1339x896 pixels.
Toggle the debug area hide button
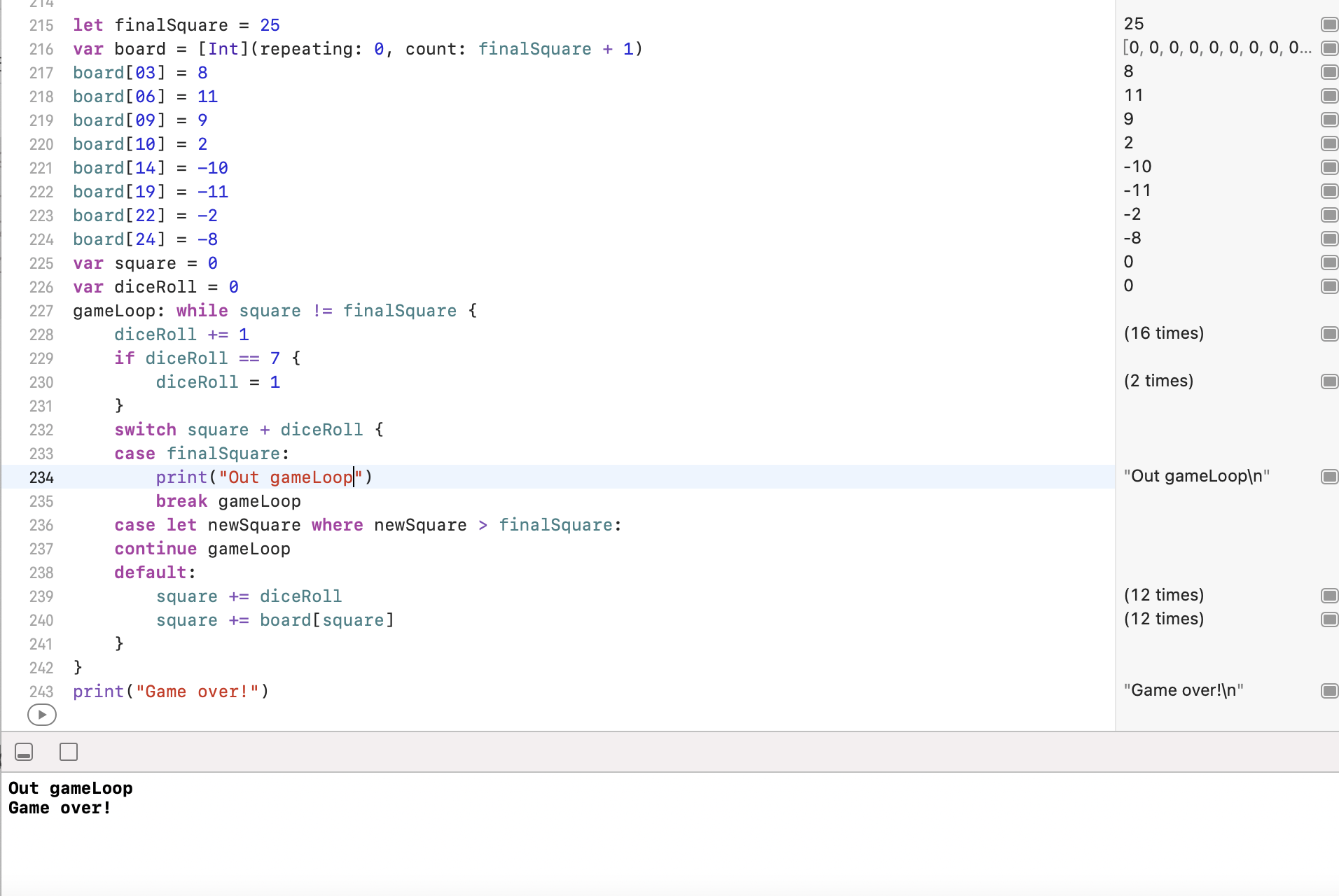coord(24,752)
